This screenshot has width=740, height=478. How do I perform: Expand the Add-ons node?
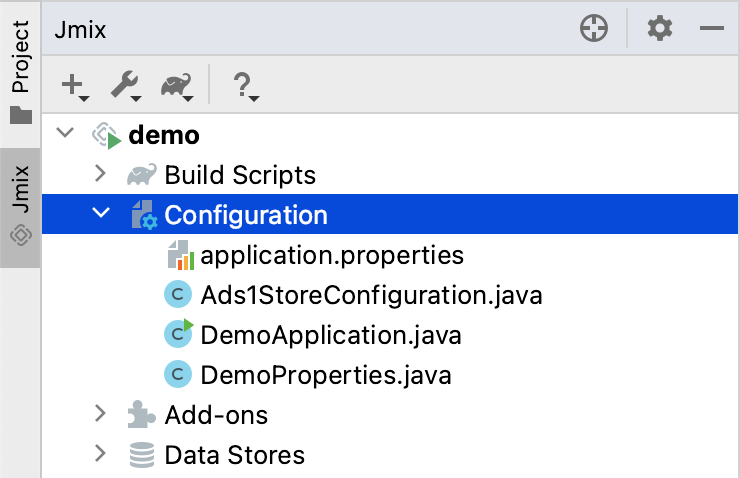coord(100,413)
